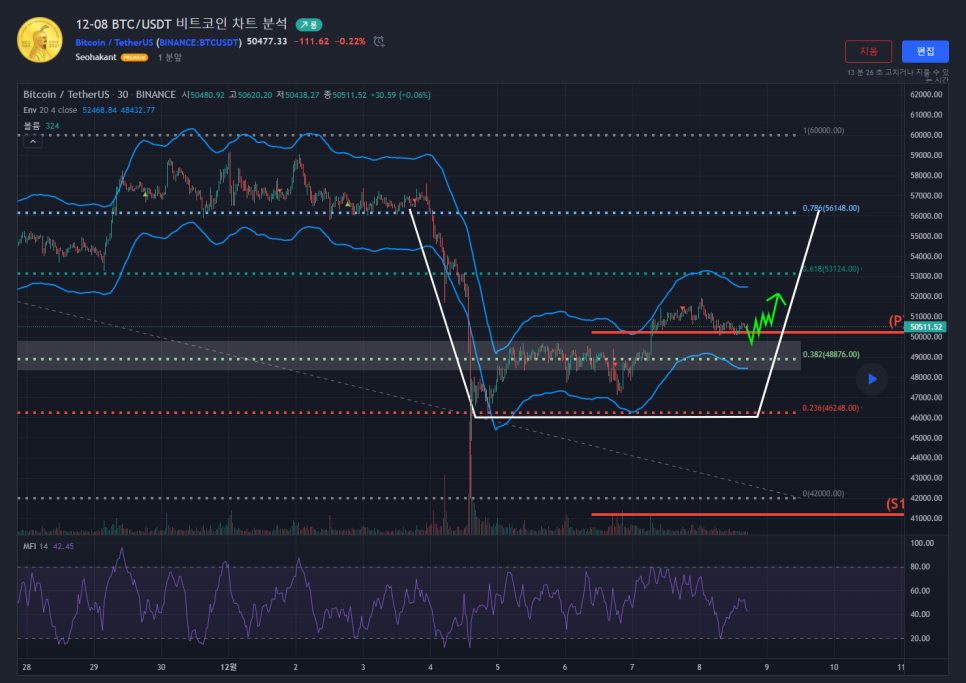966x683 pixels.
Task: Open the BINANCE:BTCUSDT ticker link
Action: coord(199,42)
